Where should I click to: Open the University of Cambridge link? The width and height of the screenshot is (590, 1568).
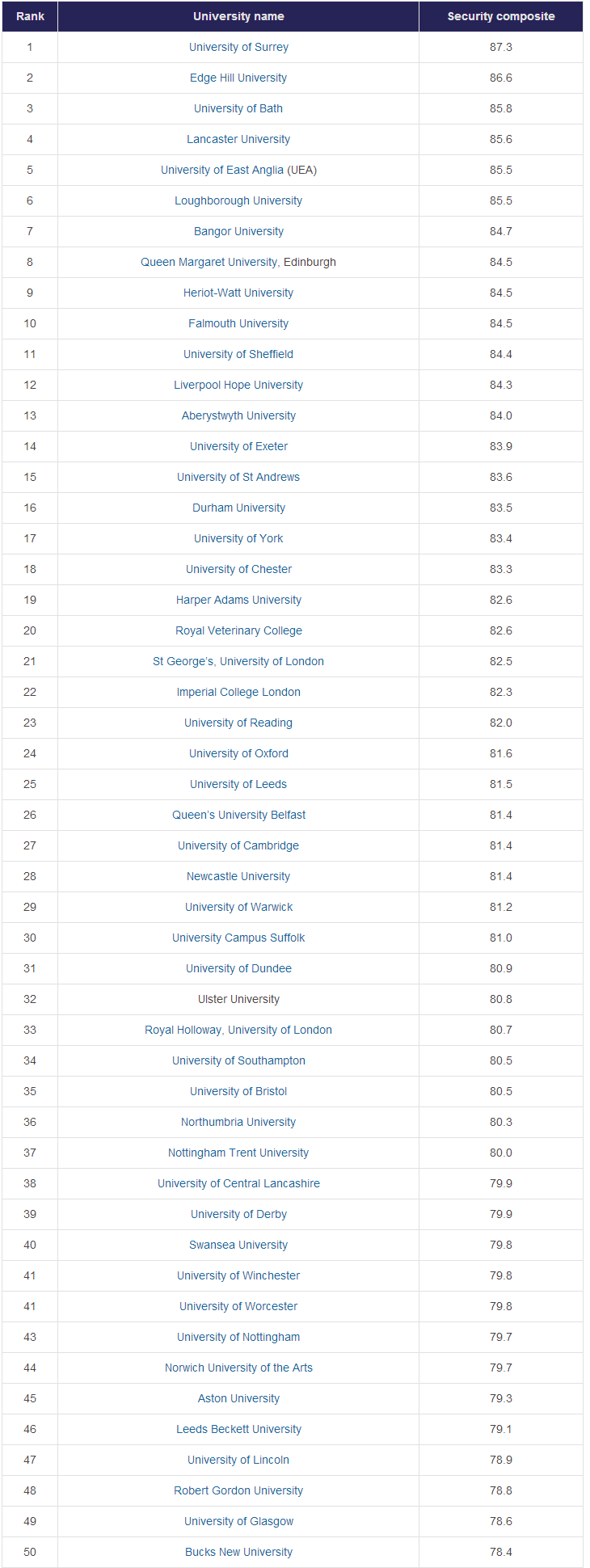tap(238, 845)
